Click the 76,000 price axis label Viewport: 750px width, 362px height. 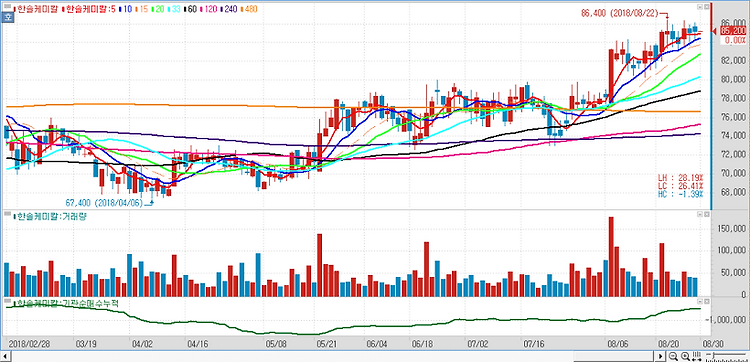(x=733, y=117)
